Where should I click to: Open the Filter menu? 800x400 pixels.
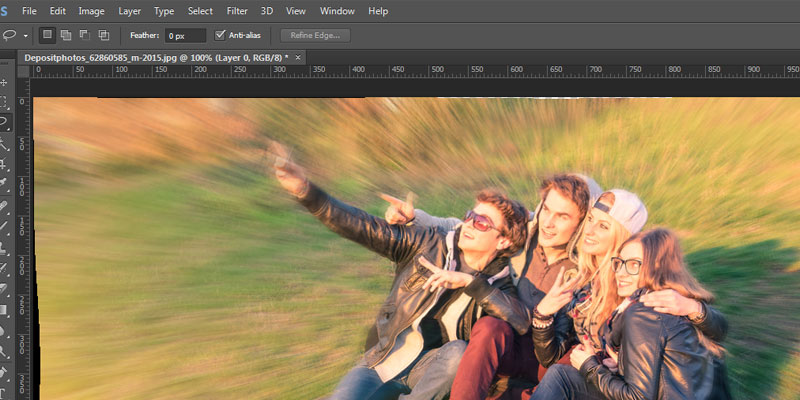click(x=237, y=11)
